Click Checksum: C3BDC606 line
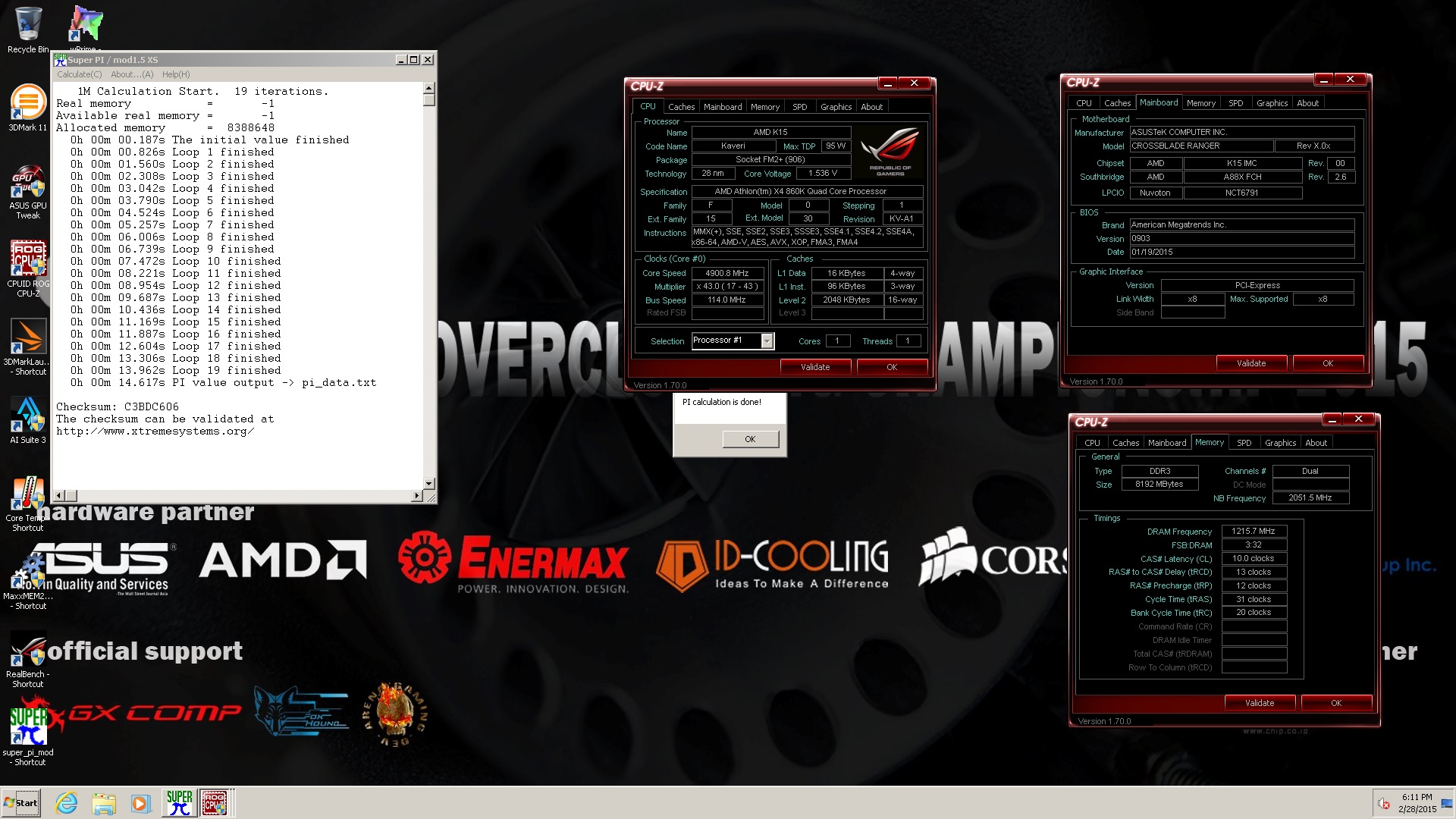Viewport: 1456px width, 819px height. click(118, 407)
